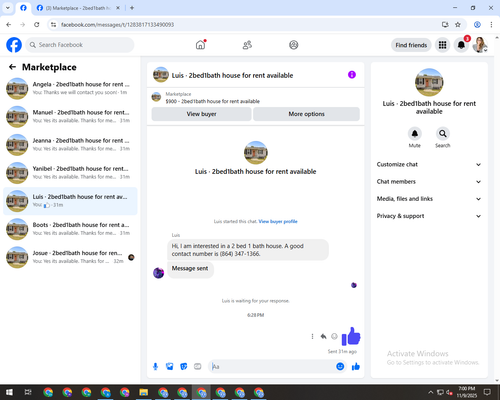Mute the conversation with the bell icon

[415, 134]
